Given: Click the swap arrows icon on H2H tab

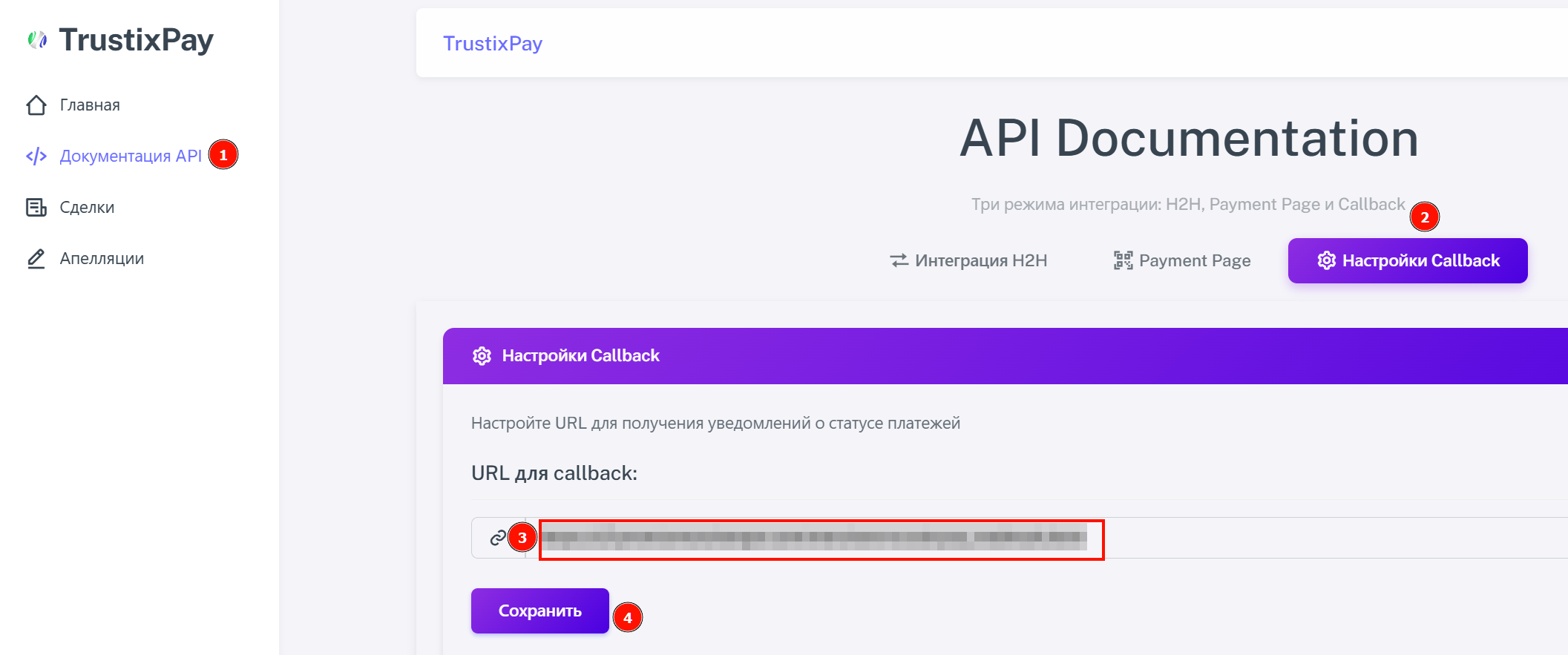Looking at the screenshot, I should click(899, 261).
